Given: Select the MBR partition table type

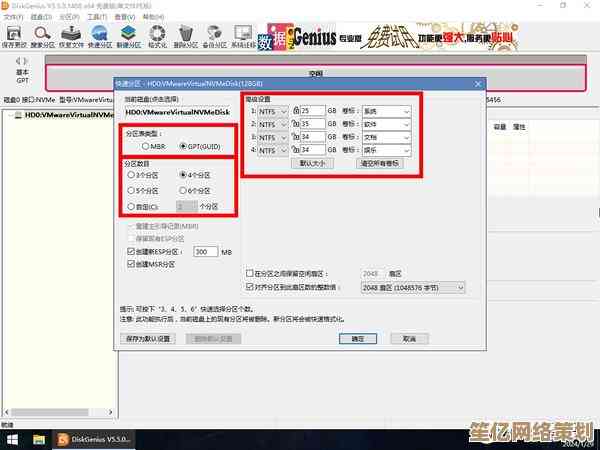Looking at the screenshot, I should 146,146.
